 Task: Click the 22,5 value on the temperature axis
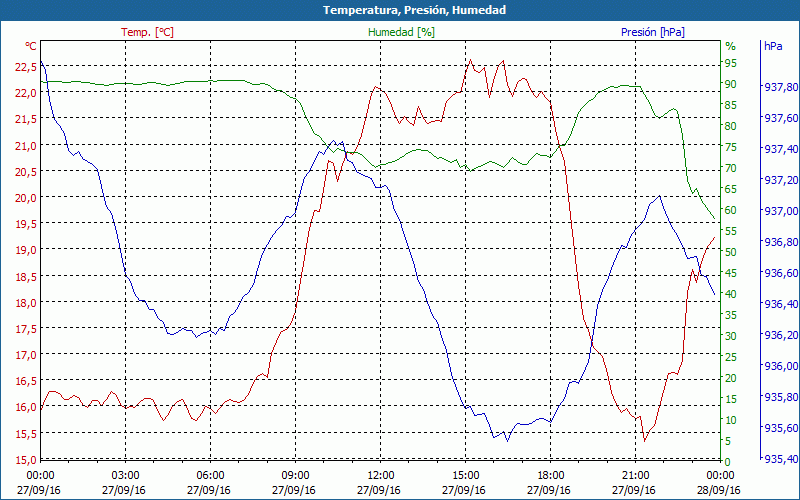[27, 66]
